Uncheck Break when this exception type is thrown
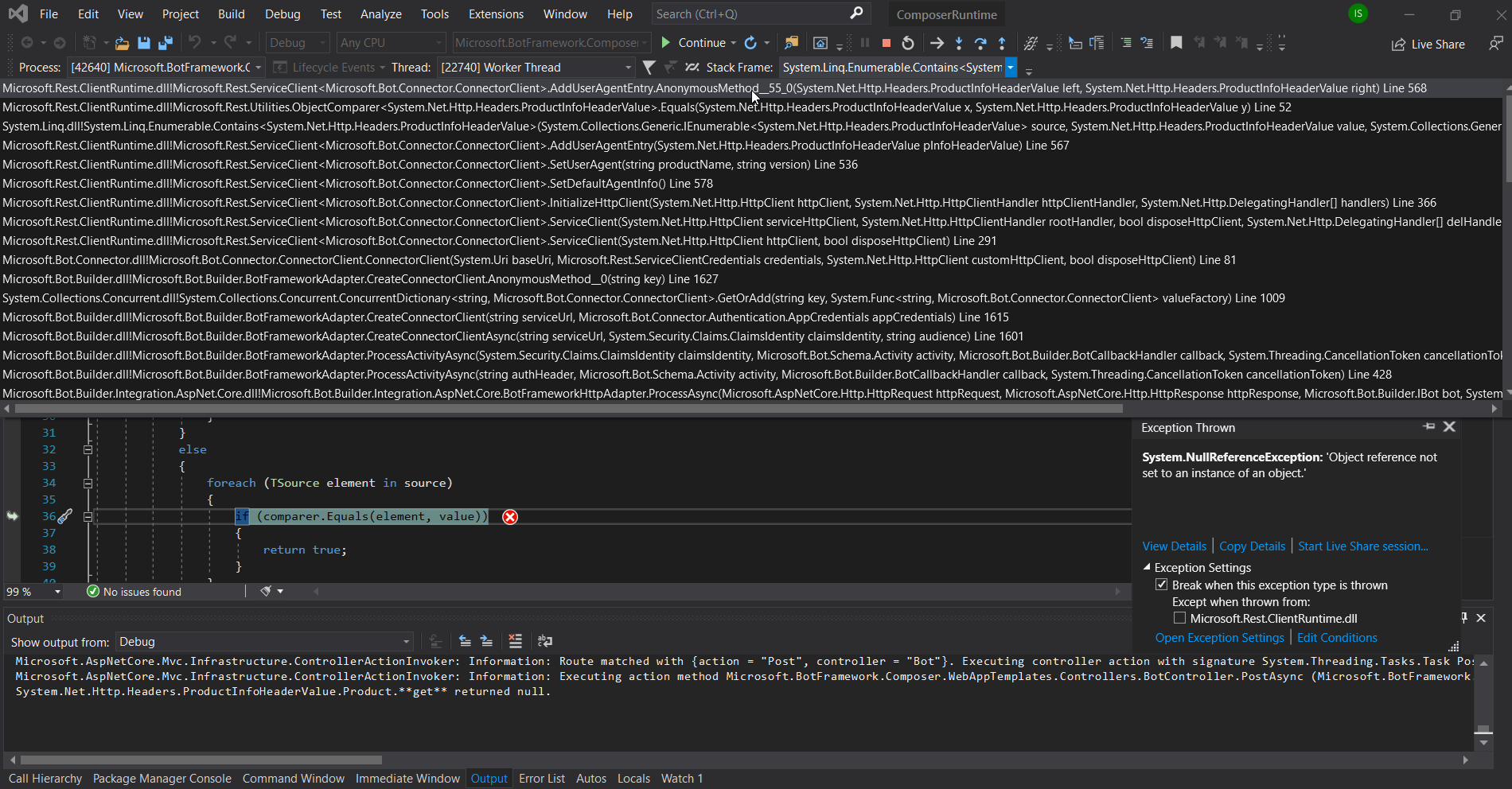Screen dimensions: 1512x789 pyautogui.click(x=1163, y=585)
